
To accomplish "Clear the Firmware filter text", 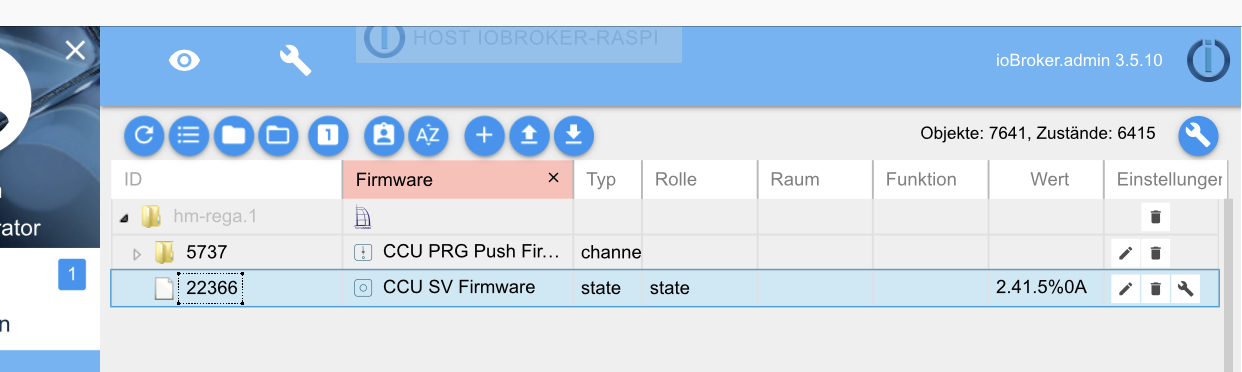I will 553,177.
